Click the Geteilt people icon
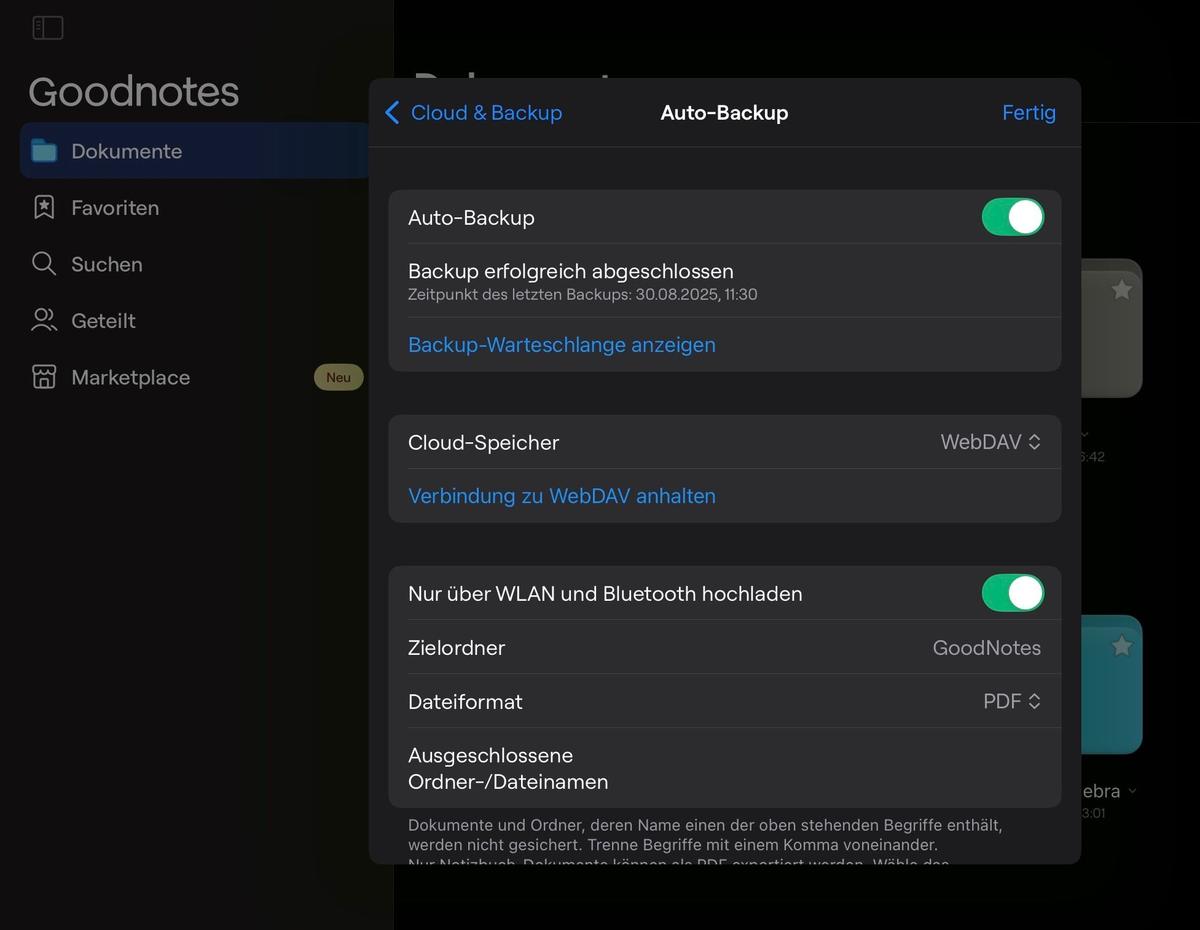1200x930 pixels. pos(44,320)
